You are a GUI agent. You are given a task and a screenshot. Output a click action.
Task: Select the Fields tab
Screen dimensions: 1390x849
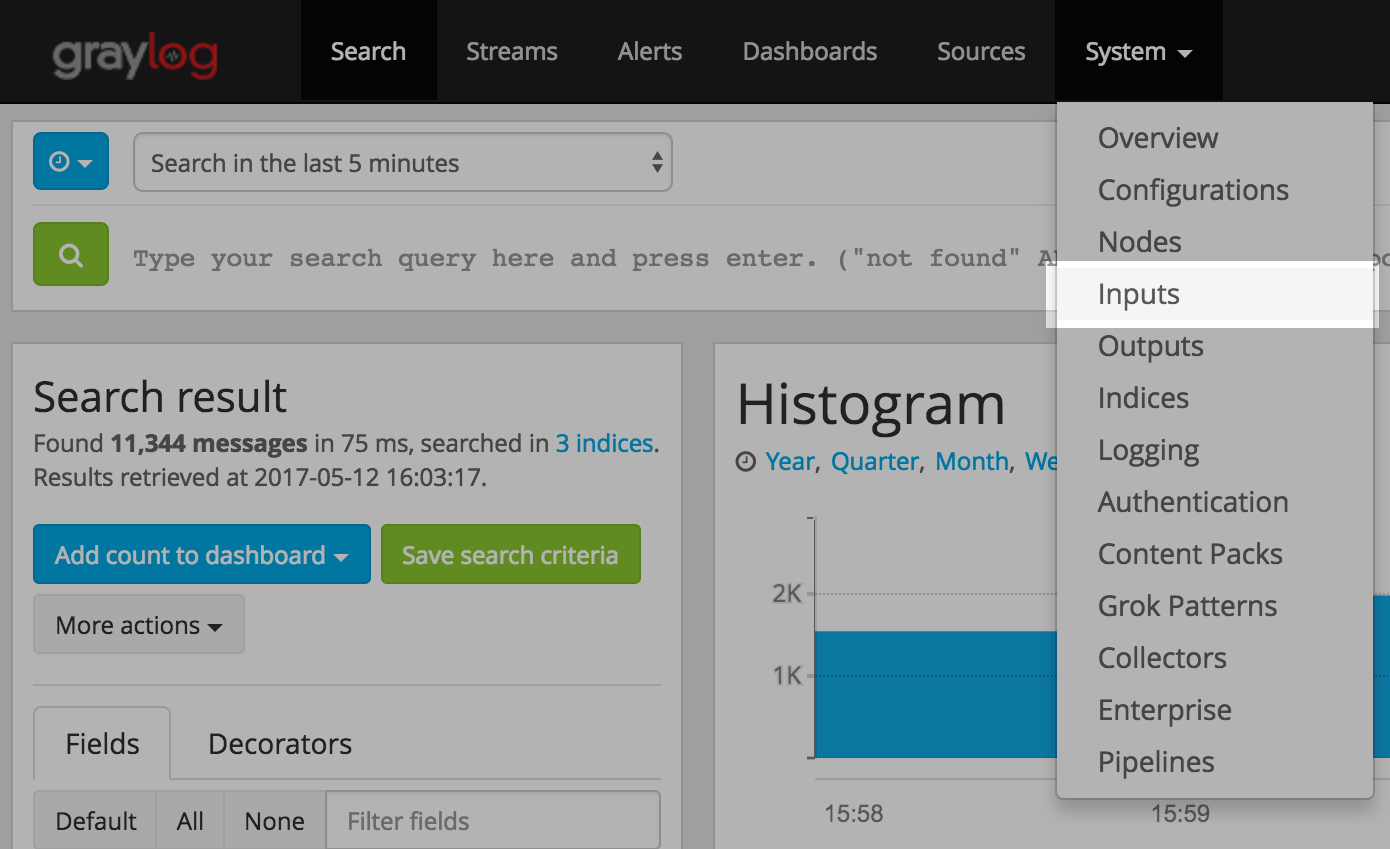pos(102,744)
